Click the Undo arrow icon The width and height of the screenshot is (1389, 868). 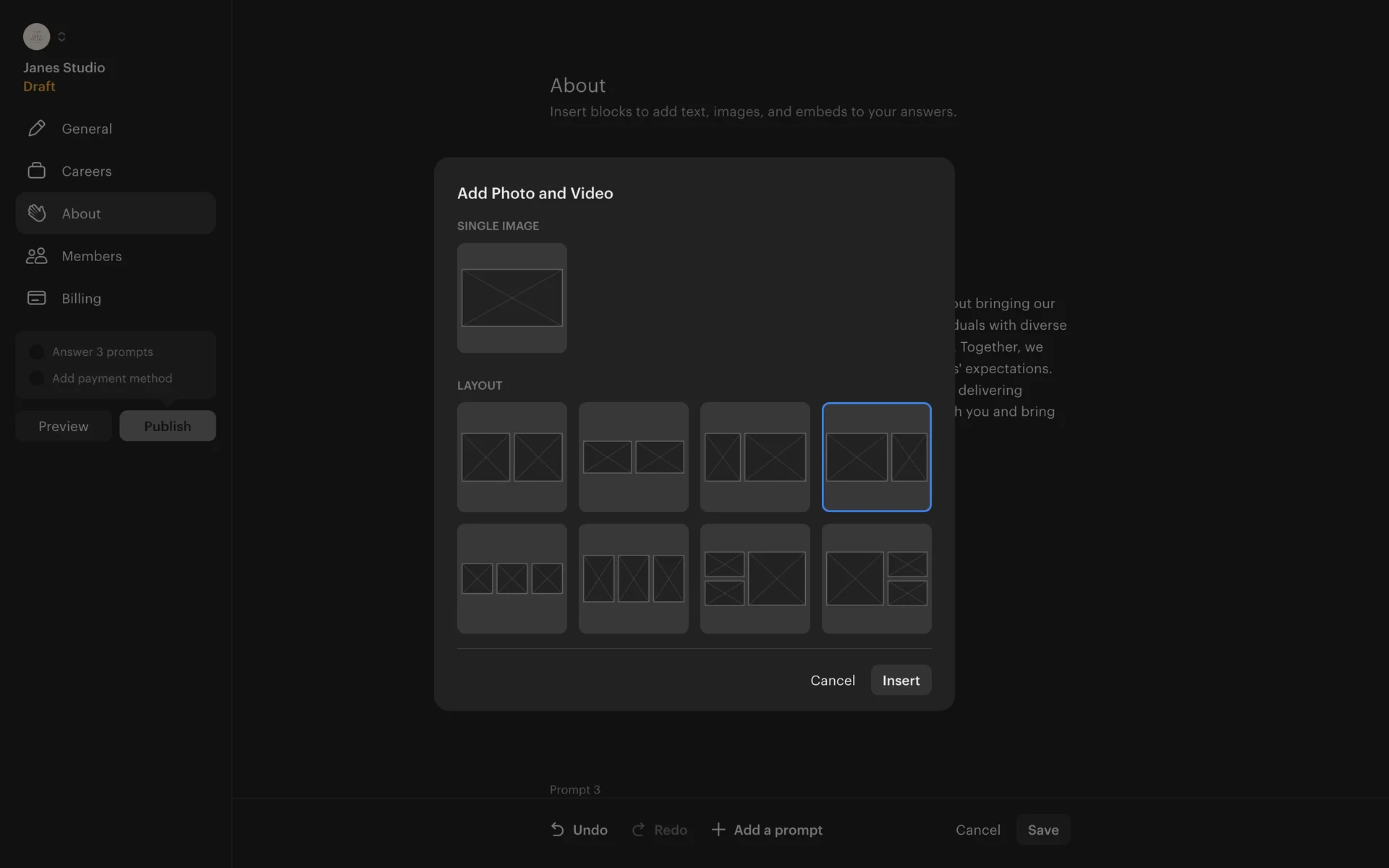click(x=557, y=830)
